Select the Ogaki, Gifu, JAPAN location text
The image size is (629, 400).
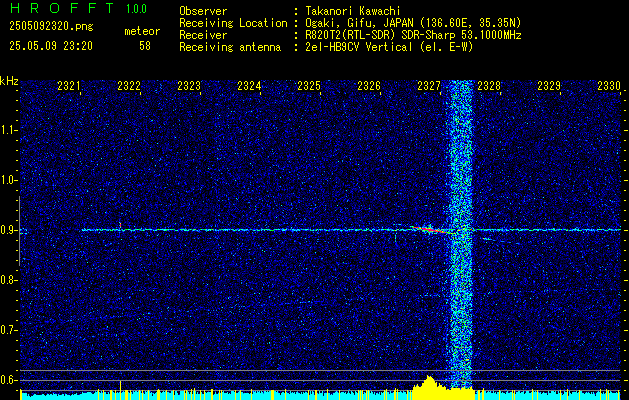[413, 23]
